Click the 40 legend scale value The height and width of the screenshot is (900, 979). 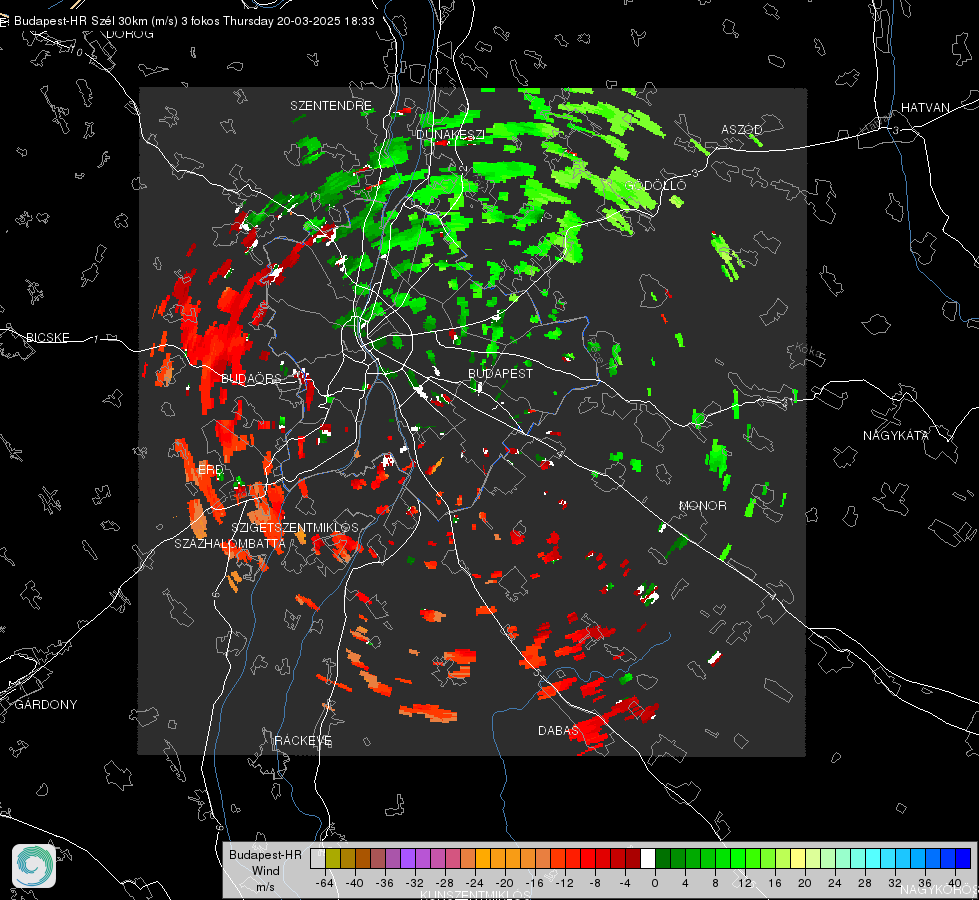pos(955,883)
